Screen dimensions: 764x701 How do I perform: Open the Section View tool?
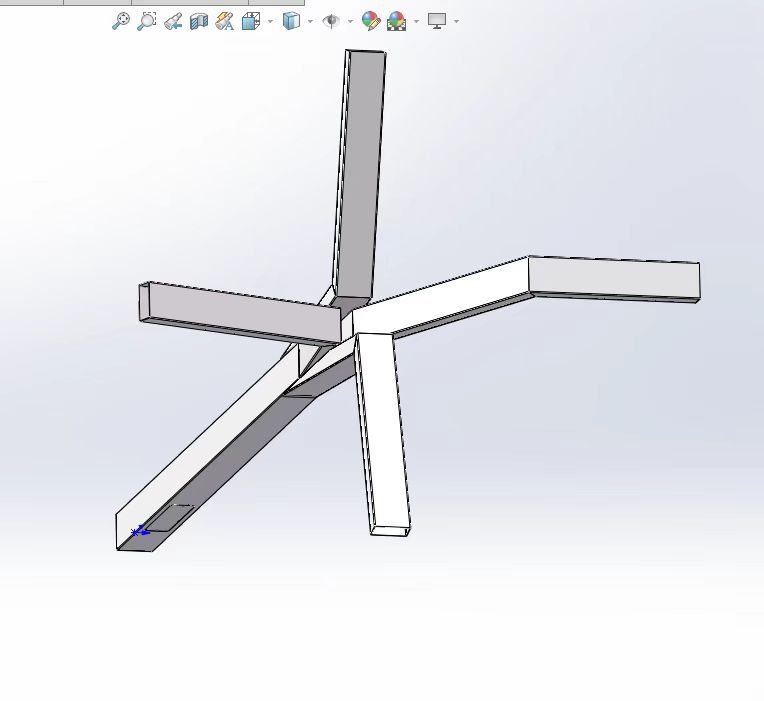(199, 21)
